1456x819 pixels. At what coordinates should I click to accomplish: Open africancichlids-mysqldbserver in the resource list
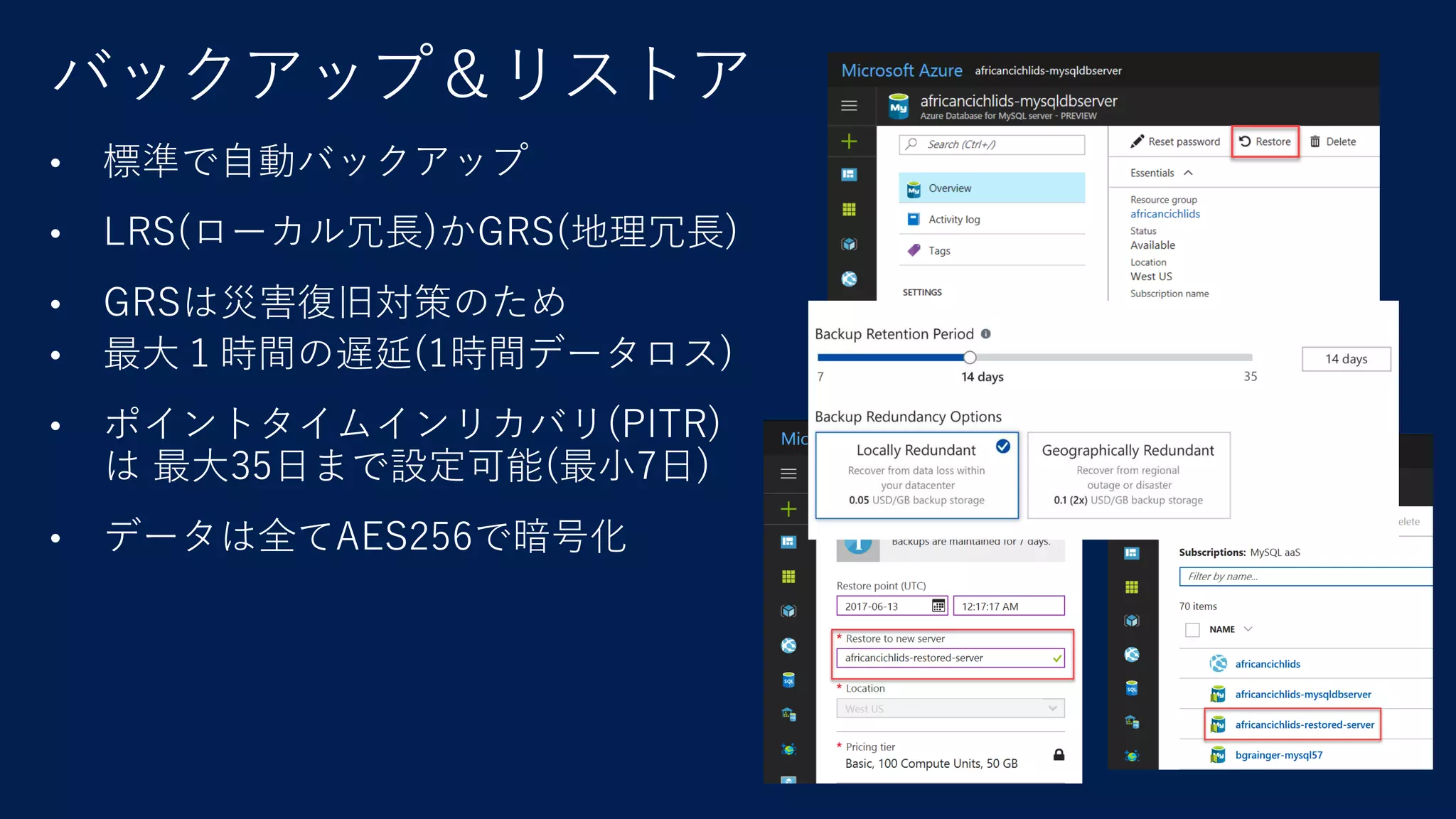click(x=1302, y=695)
